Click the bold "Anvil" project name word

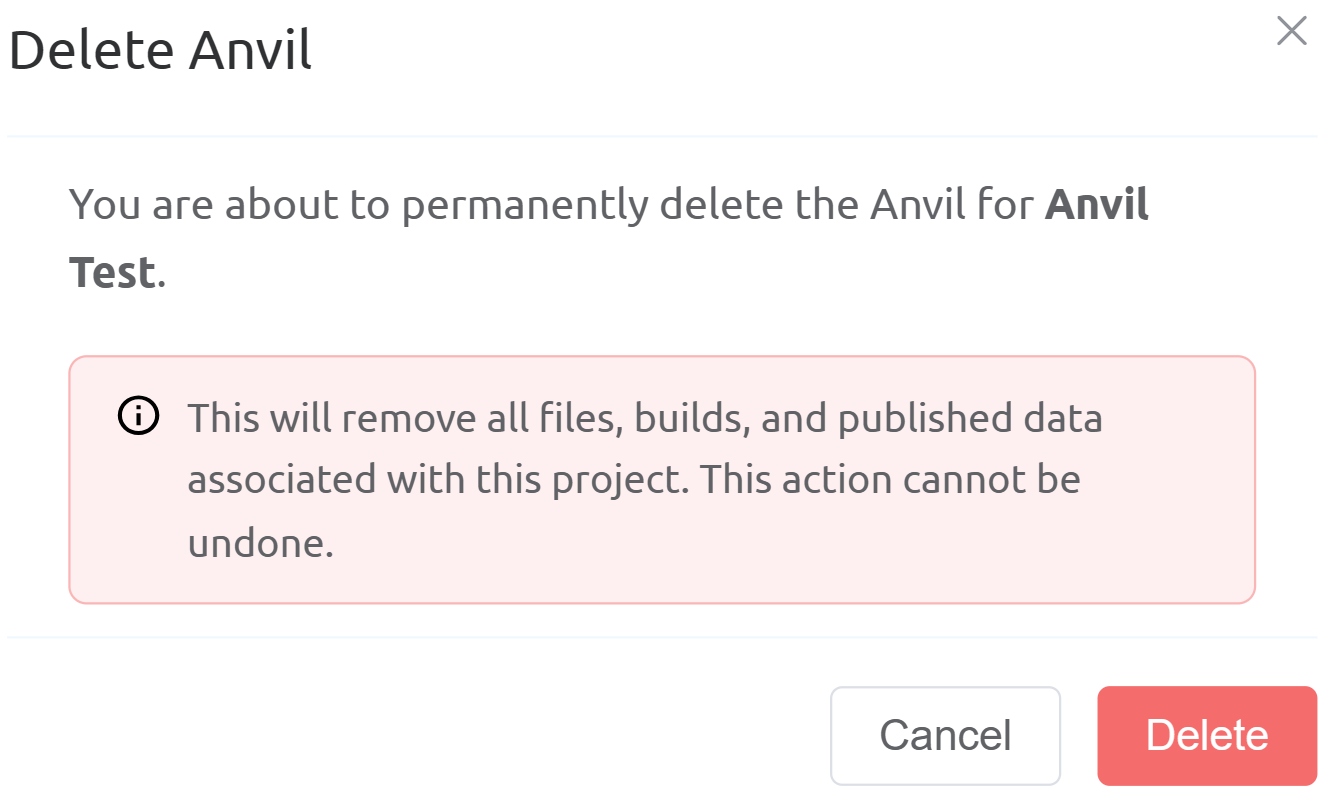coord(1096,205)
